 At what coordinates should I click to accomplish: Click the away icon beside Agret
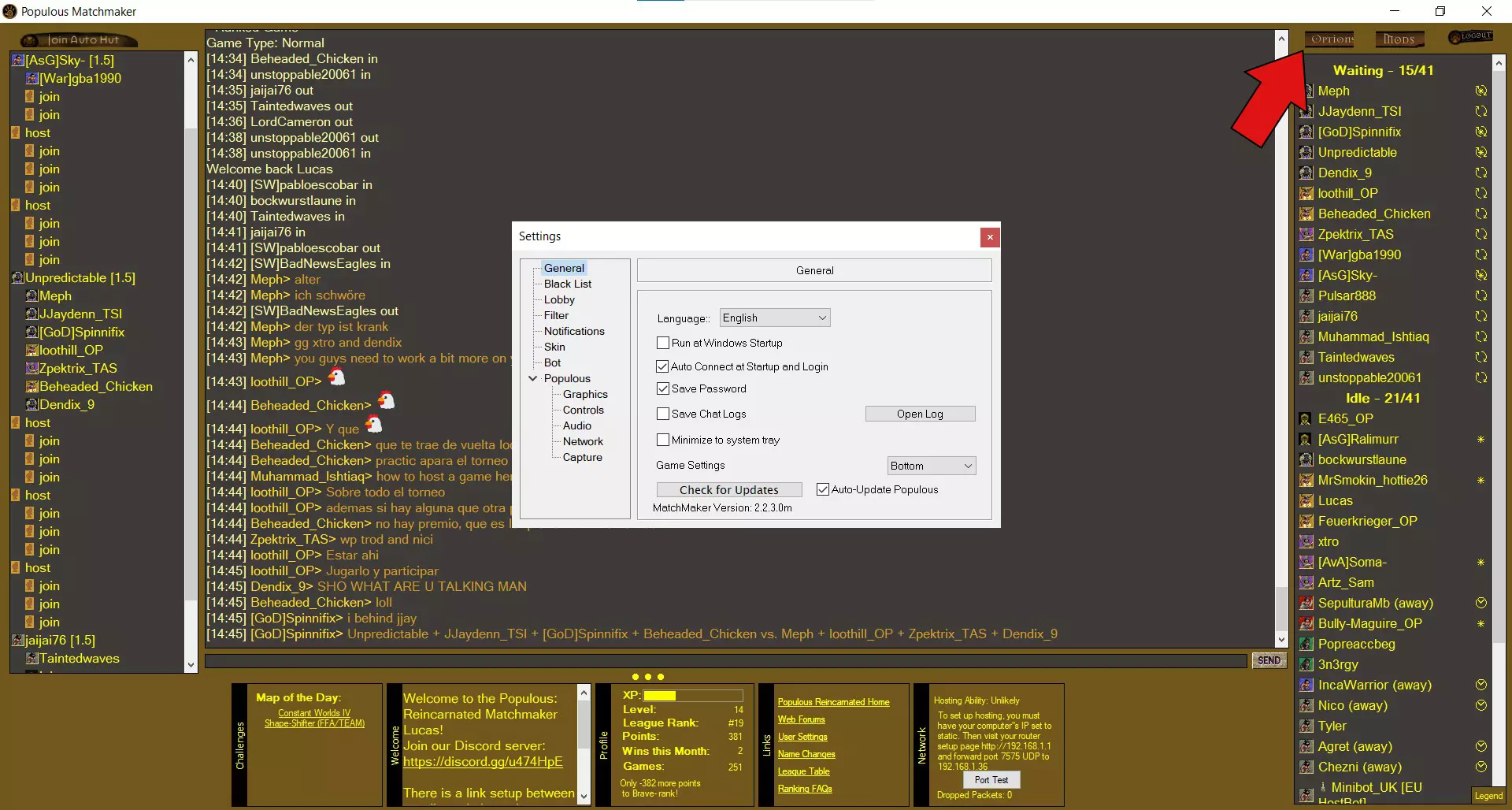1481,746
